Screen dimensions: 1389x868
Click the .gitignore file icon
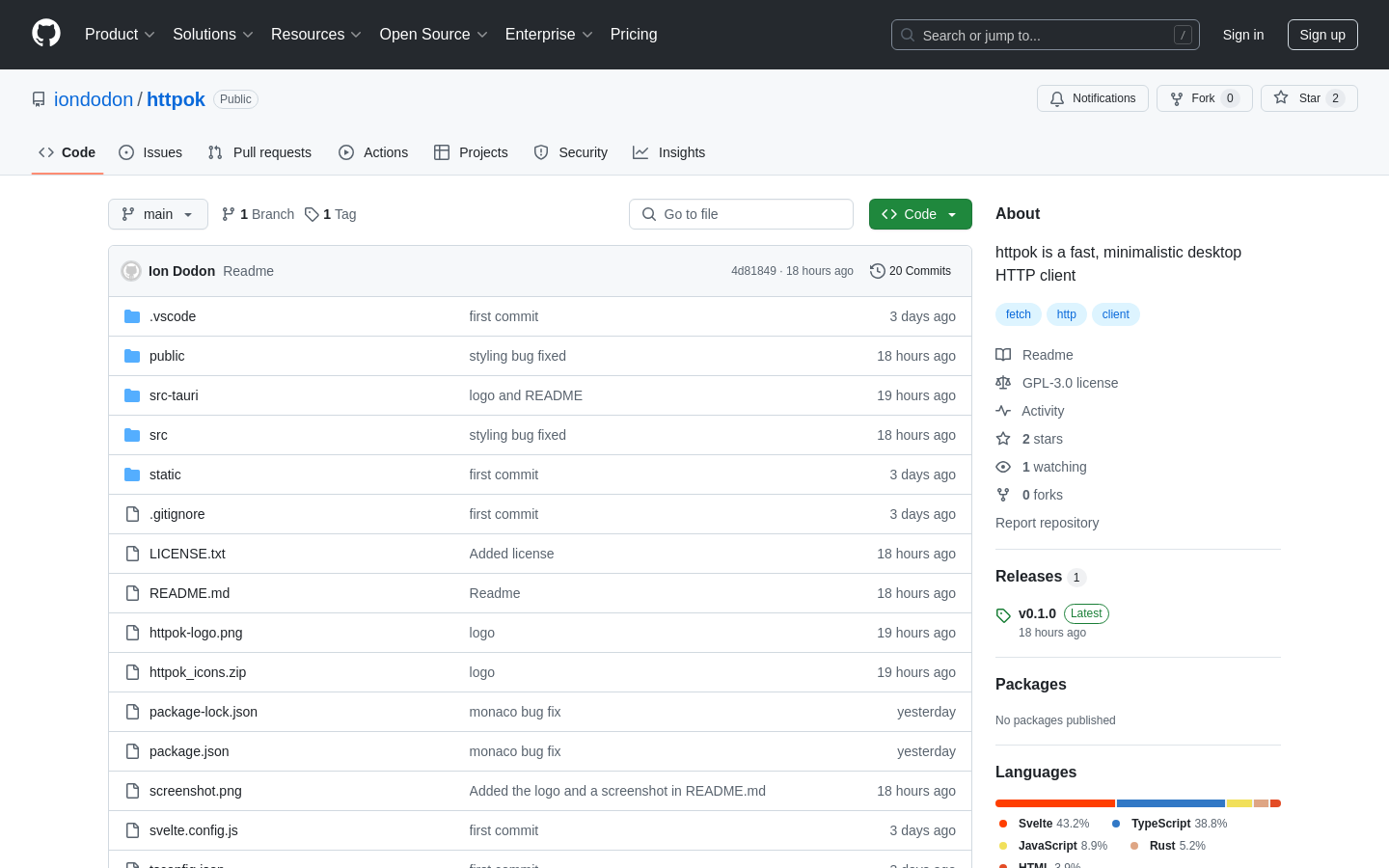(132, 514)
